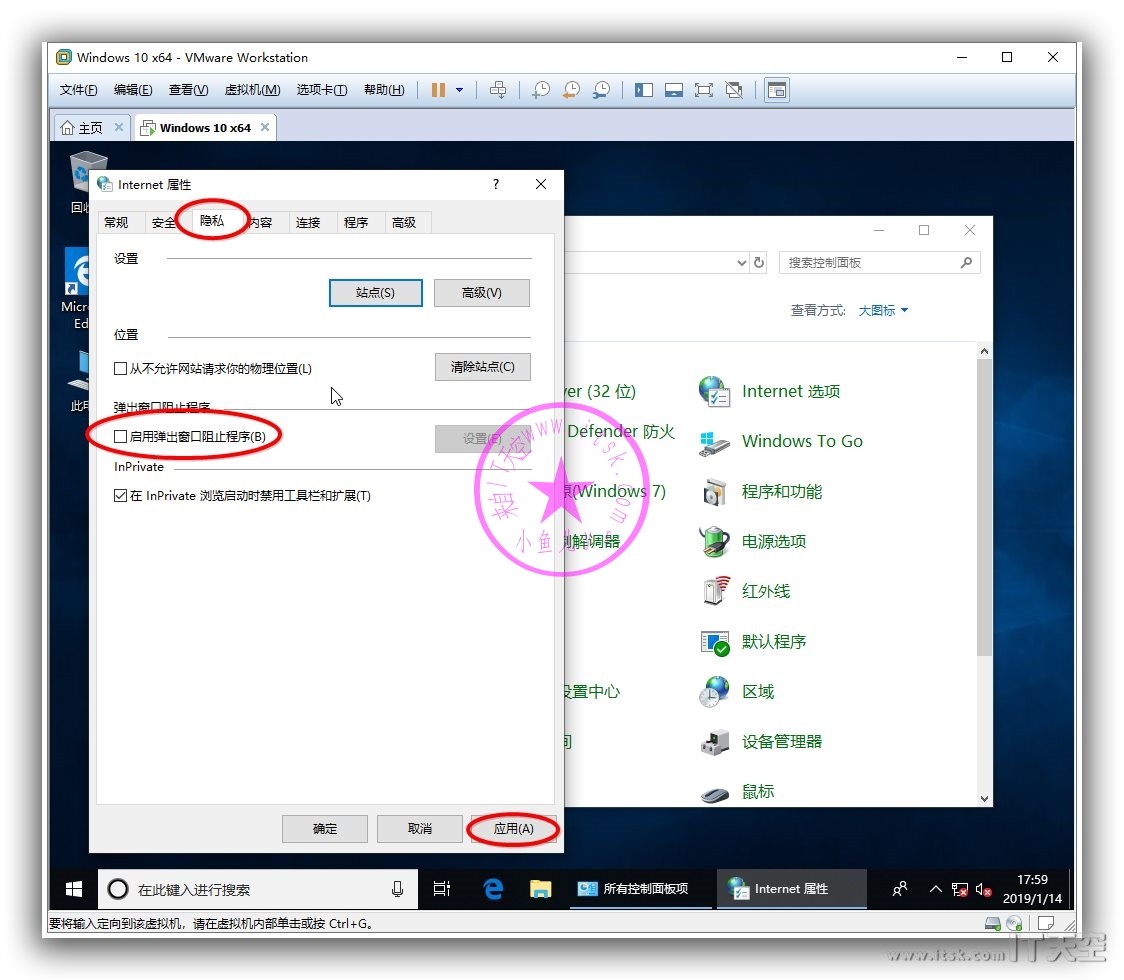Open the 查看方式 大图标 dropdown
Viewport: 1124px width, 980px height.
tap(883, 310)
